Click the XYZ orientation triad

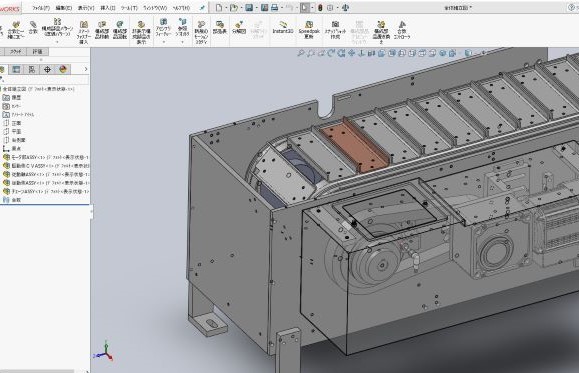pos(105,352)
